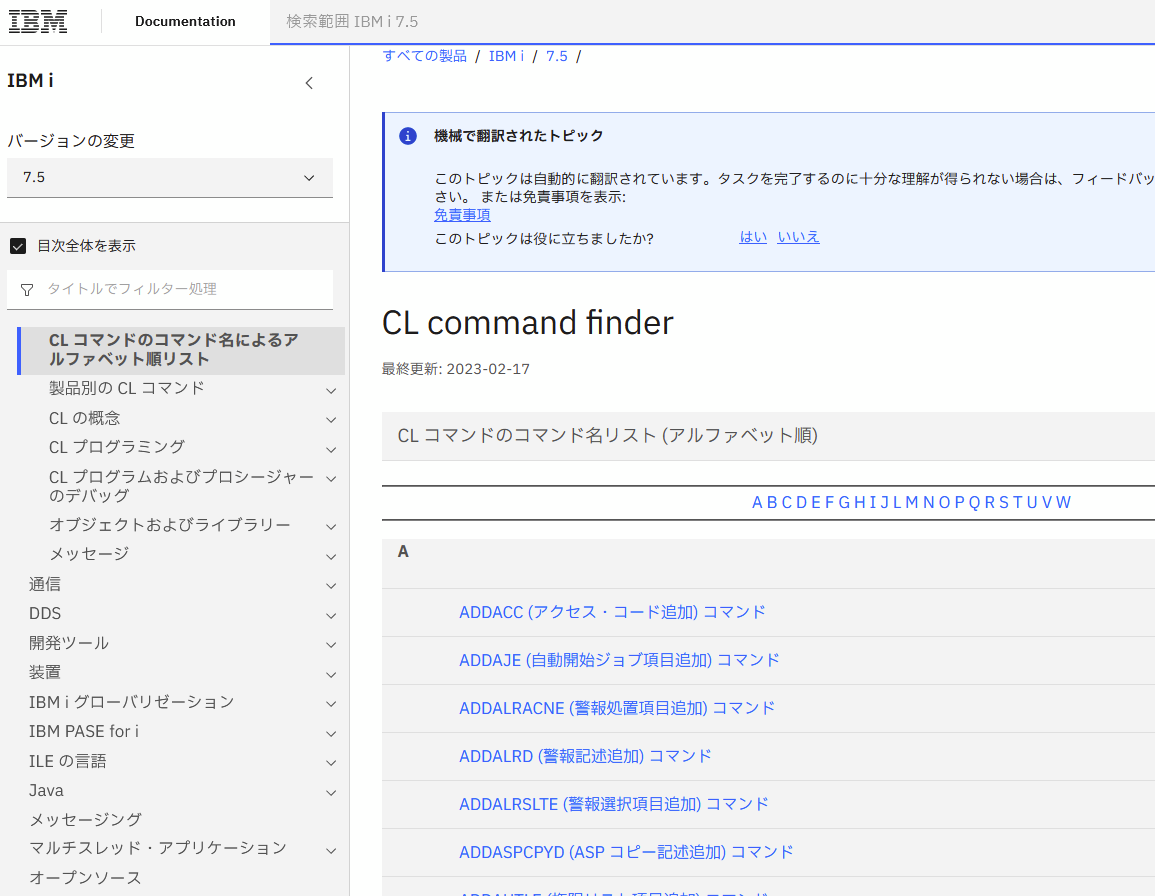Click the search input field
The width and height of the screenshot is (1155, 896).
(x=700, y=21)
